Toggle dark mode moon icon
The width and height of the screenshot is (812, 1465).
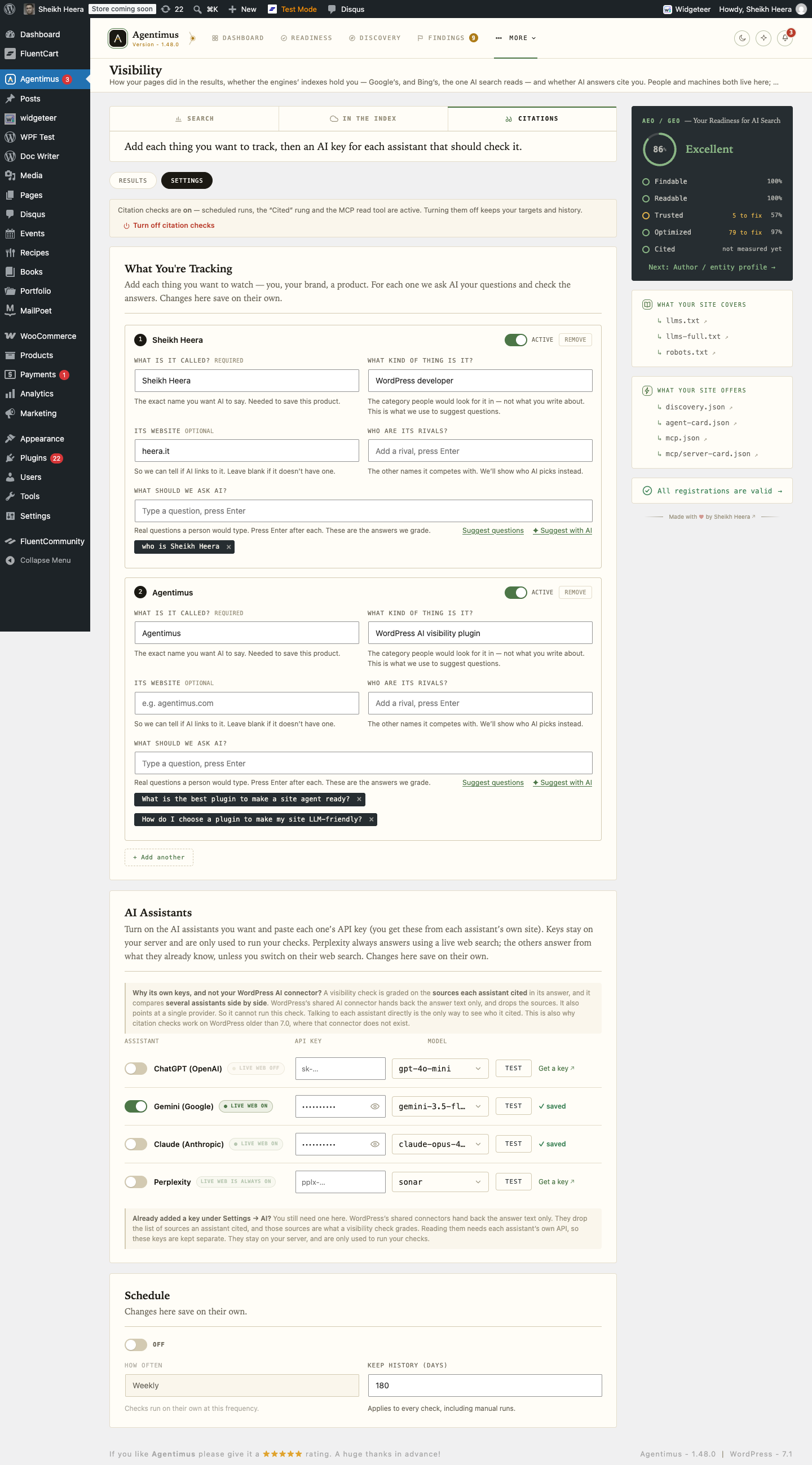[742, 38]
